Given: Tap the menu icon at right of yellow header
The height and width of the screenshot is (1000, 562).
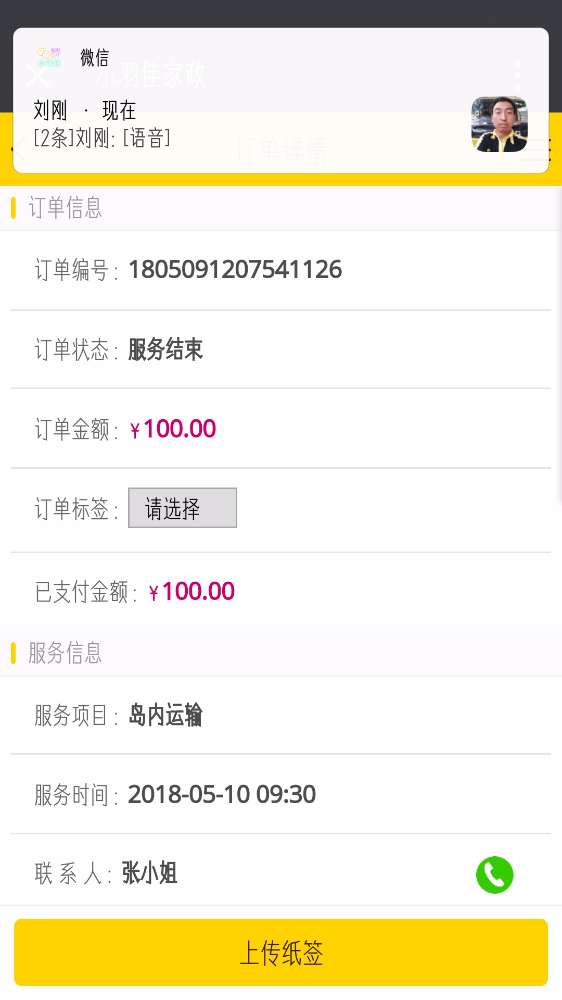Looking at the screenshot, I should (x=544, y=149).
